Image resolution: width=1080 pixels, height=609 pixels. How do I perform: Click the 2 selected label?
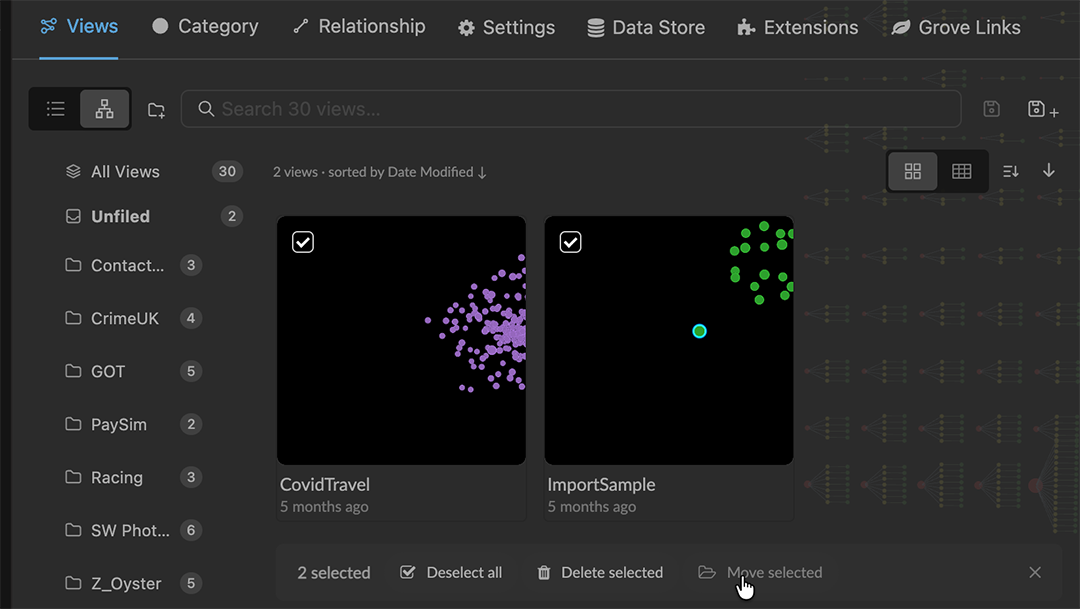point(334,572)
